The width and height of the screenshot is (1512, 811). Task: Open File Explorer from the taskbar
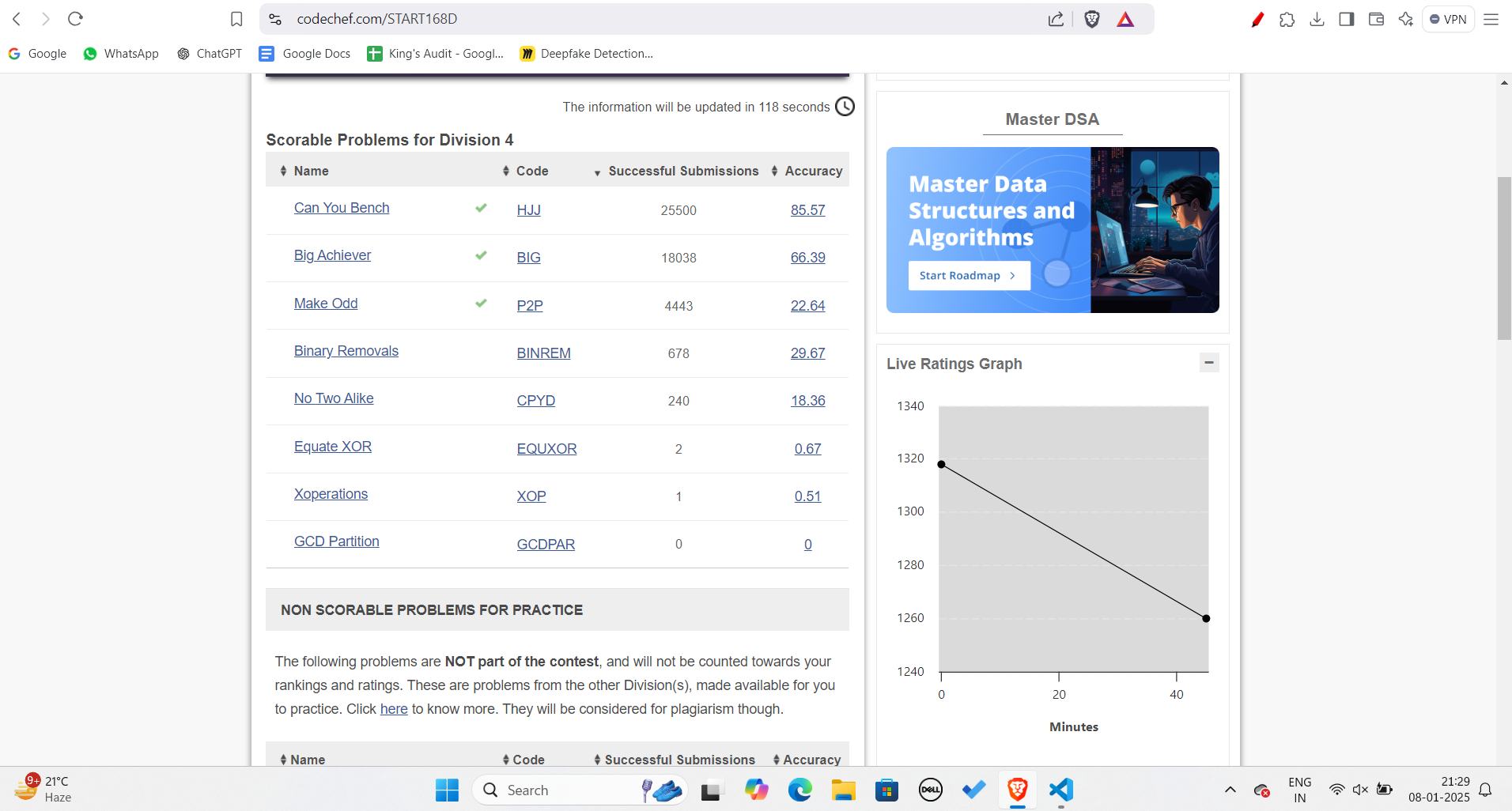(843, 790)
